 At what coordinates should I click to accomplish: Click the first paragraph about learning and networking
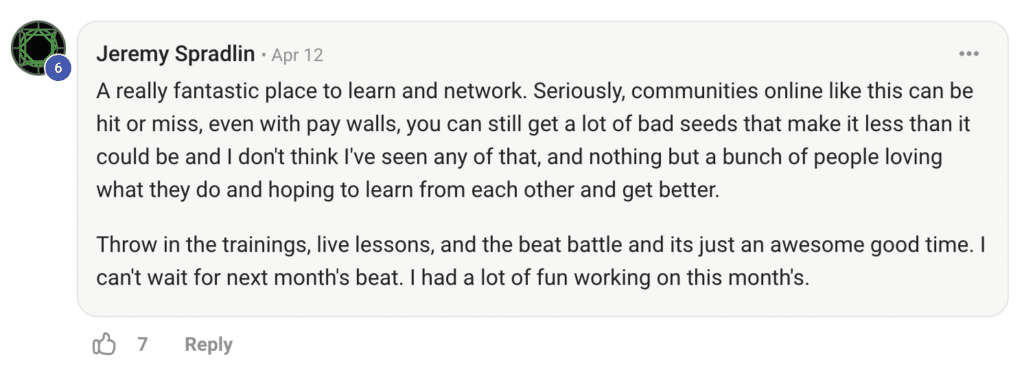[x=535, y=140]
